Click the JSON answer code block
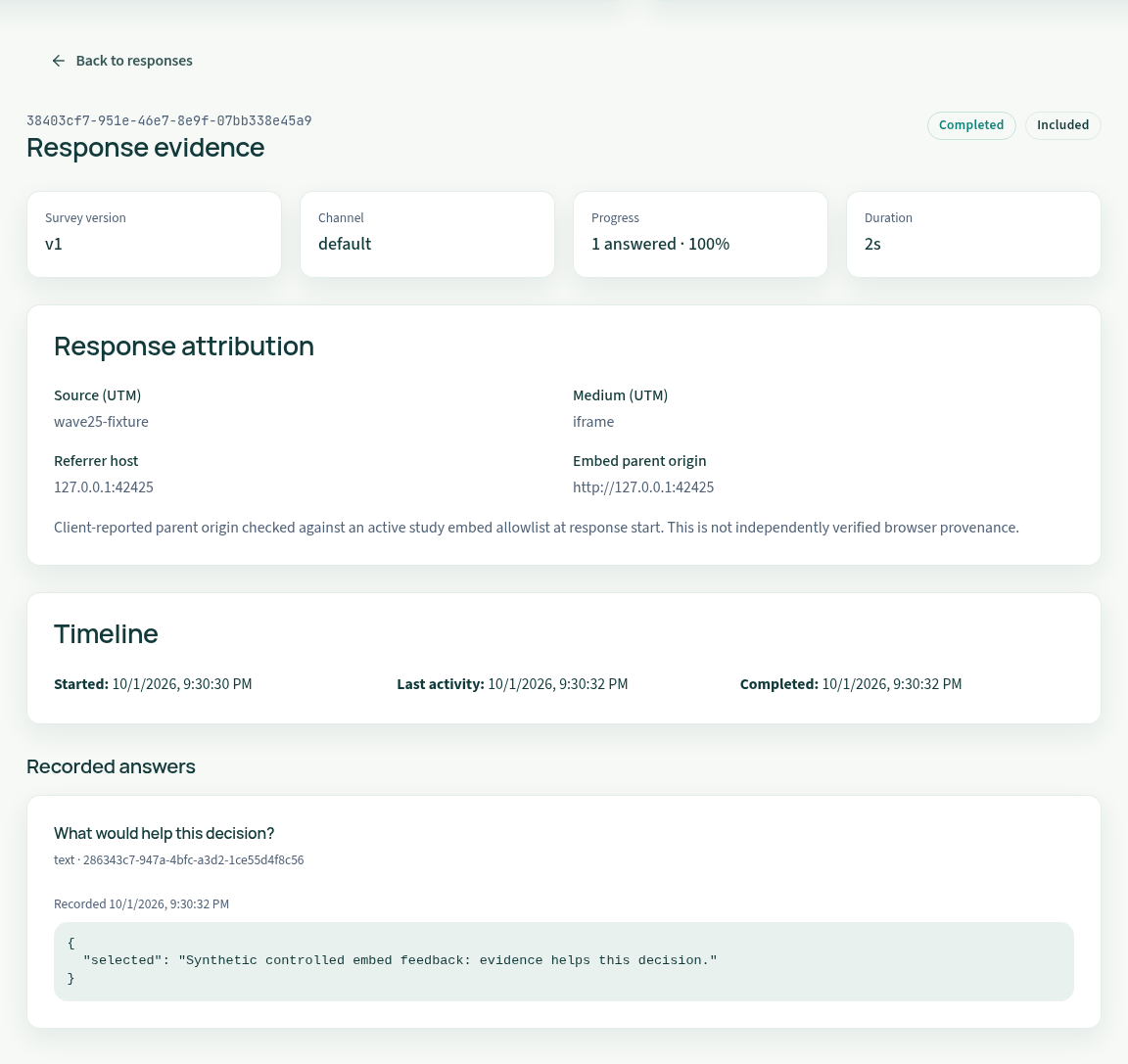1128x1064 pixels. click(564, 961)
